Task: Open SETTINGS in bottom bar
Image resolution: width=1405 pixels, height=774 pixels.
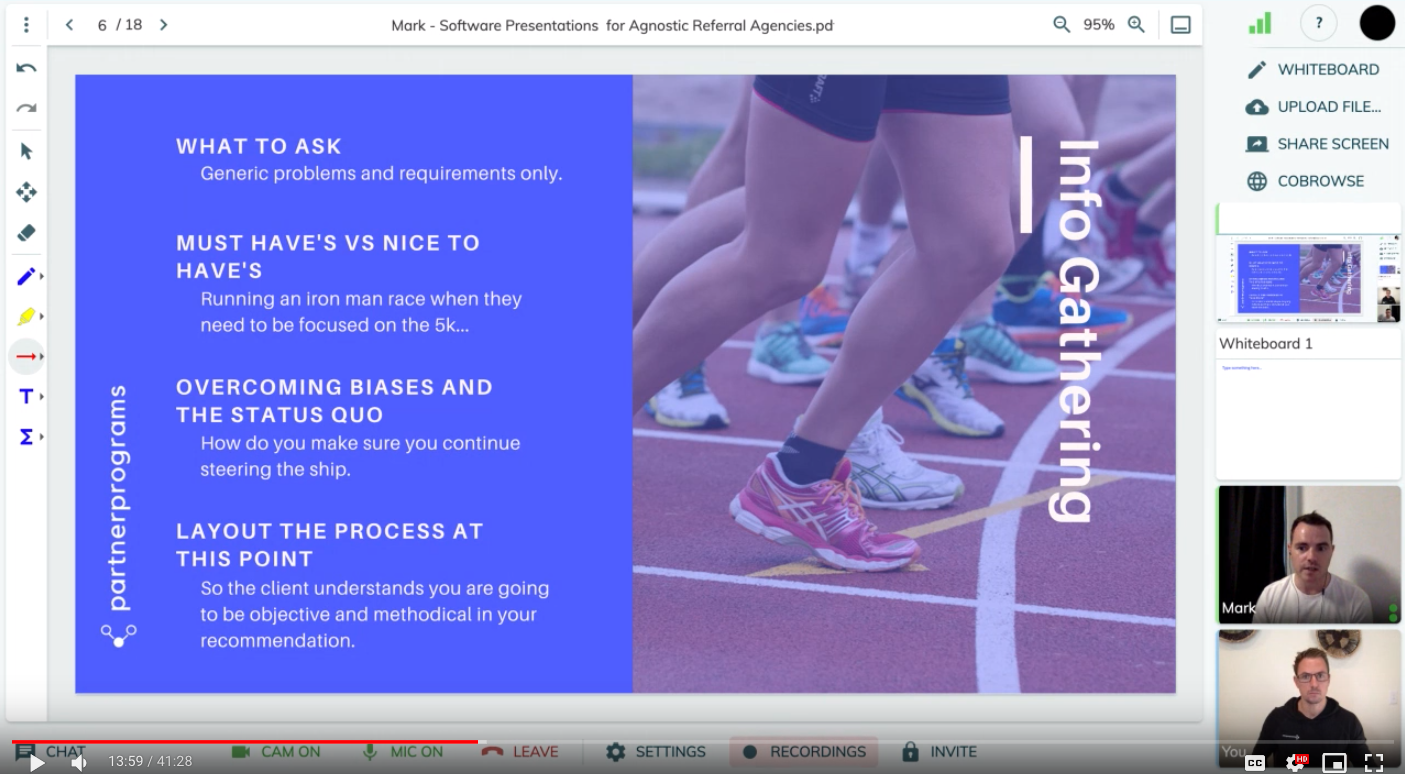Action: point(656,752)
